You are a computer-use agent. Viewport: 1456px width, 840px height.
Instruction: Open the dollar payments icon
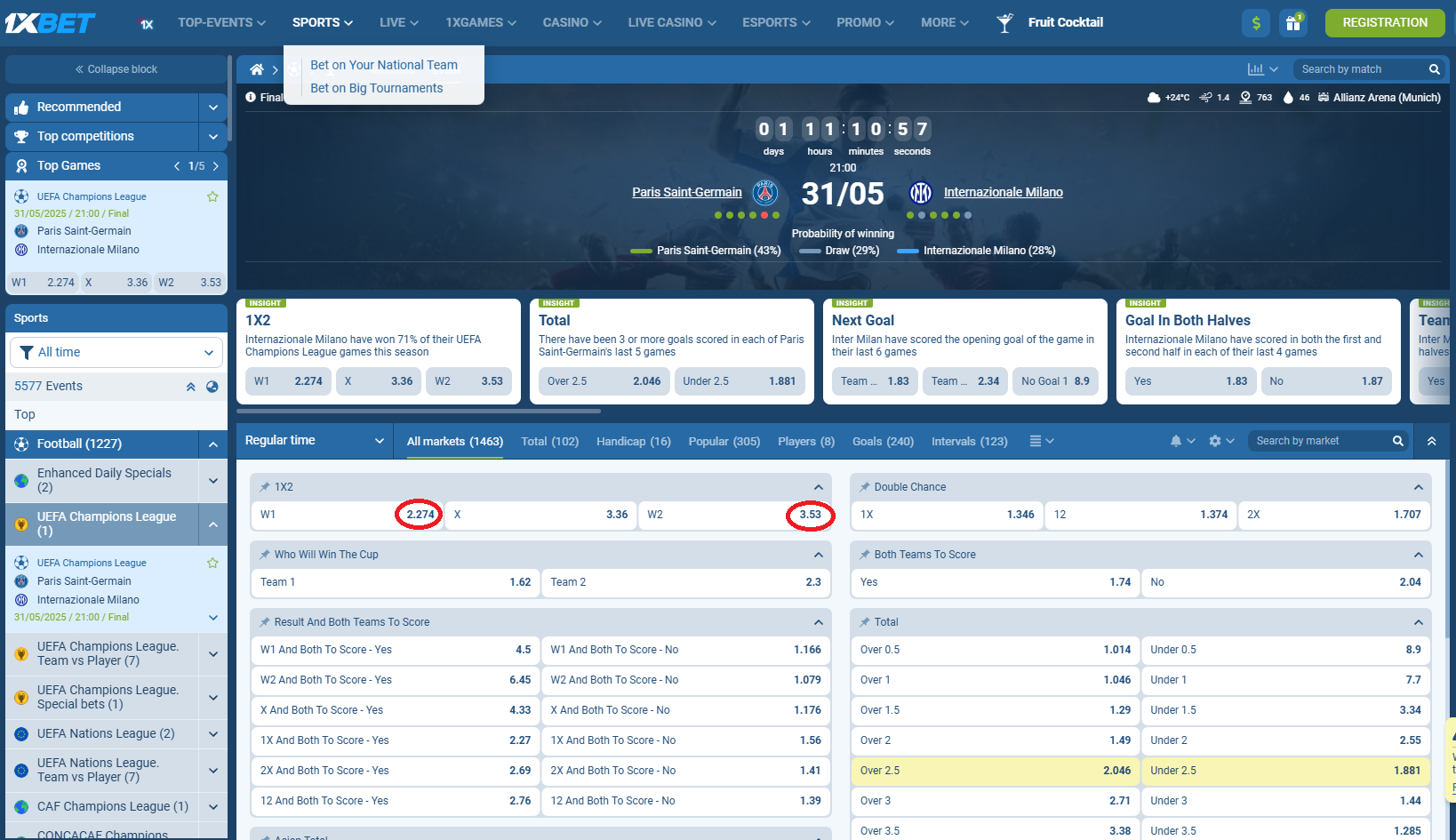tap(1256, 23)
